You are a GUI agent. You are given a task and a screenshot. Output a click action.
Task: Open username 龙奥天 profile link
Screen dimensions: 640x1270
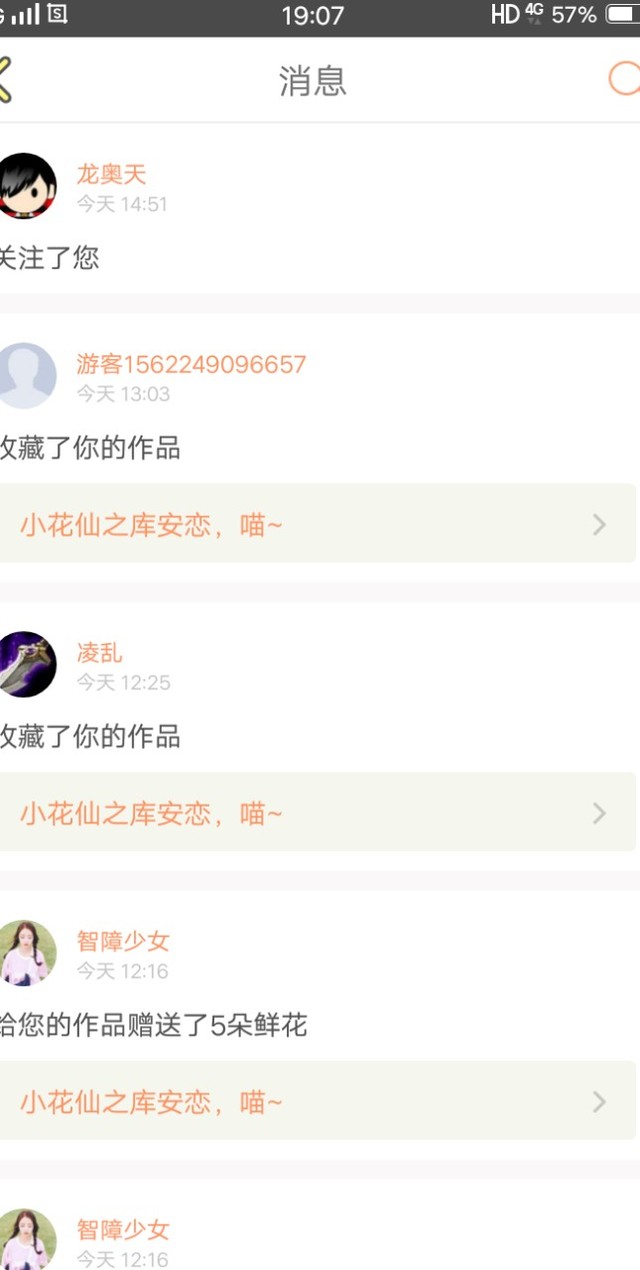112,174
